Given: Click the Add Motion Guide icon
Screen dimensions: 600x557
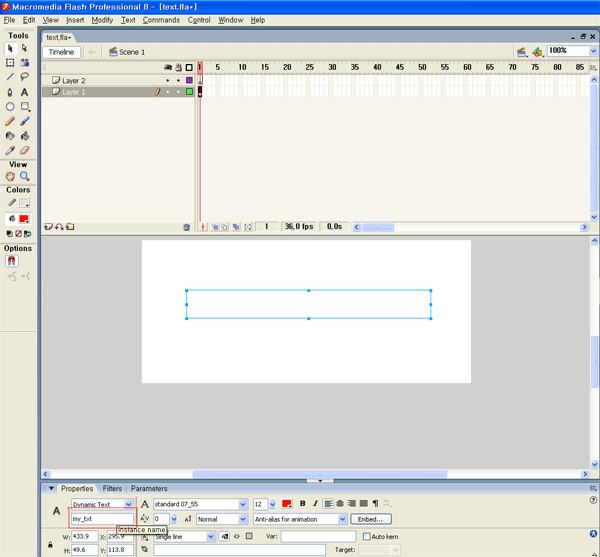Looking at the screenshot, I should [x=59, y=227].
